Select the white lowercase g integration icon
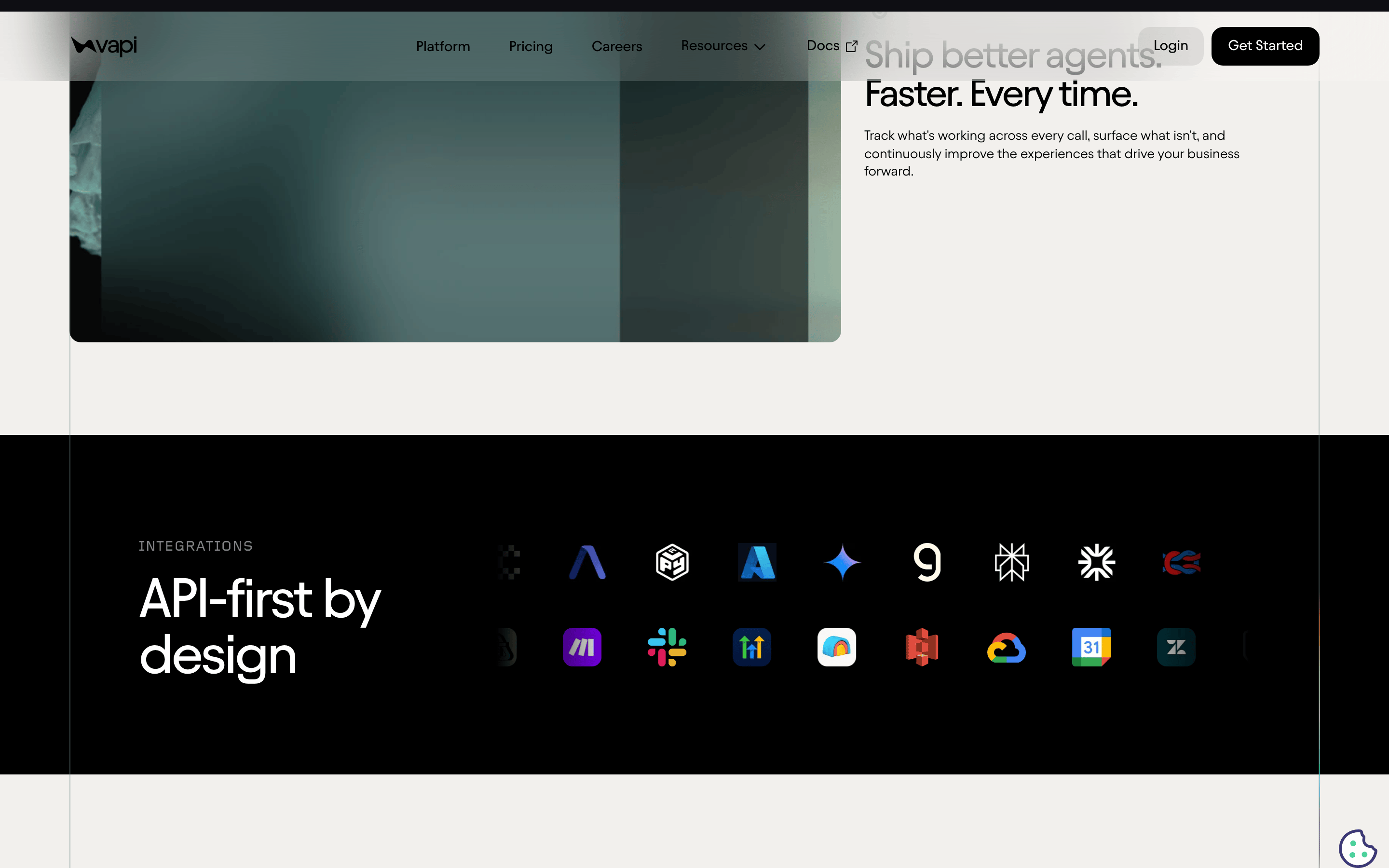Screen dimensions: 1389x868 pos(927,562)
